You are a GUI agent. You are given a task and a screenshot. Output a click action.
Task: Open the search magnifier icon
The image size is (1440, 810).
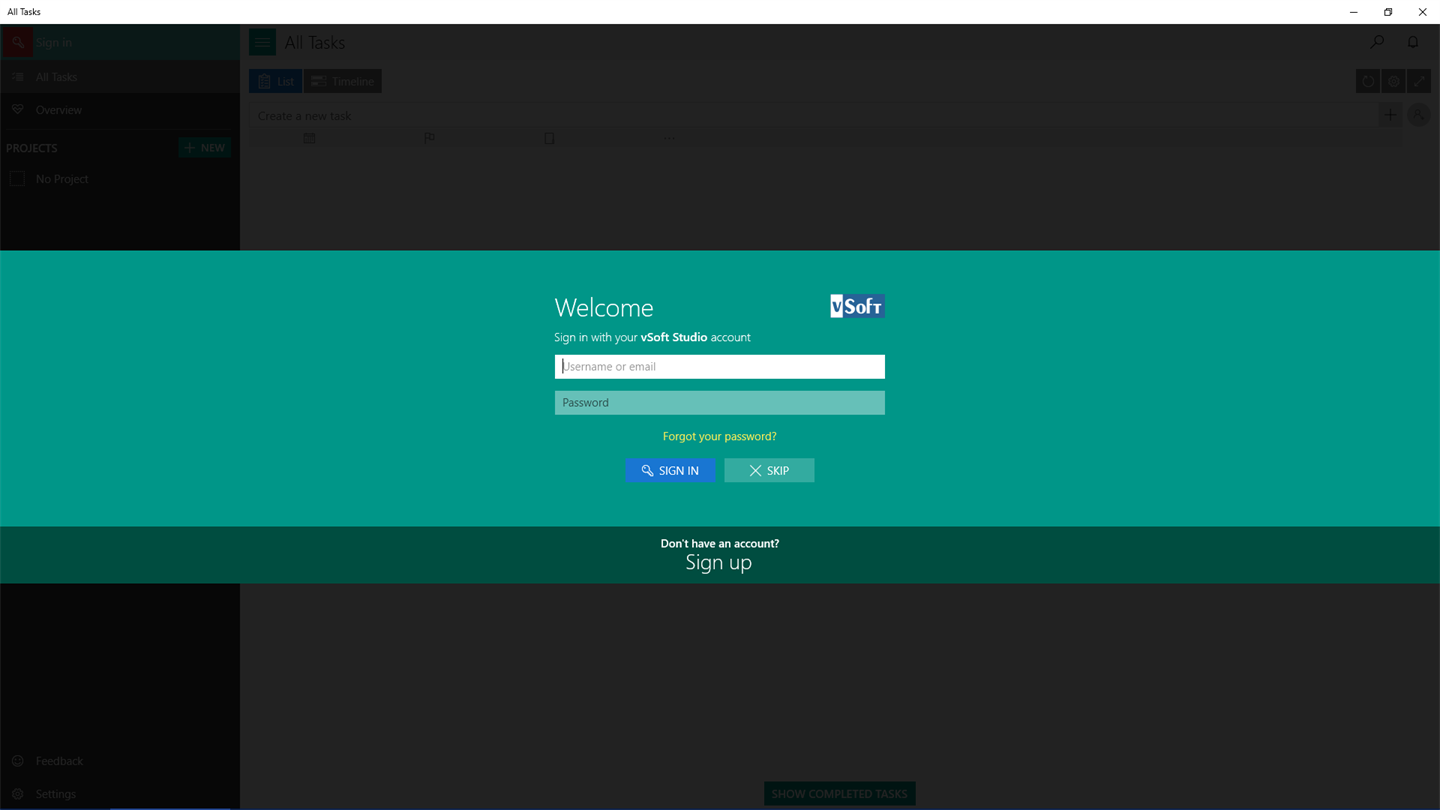(1377, 42)
